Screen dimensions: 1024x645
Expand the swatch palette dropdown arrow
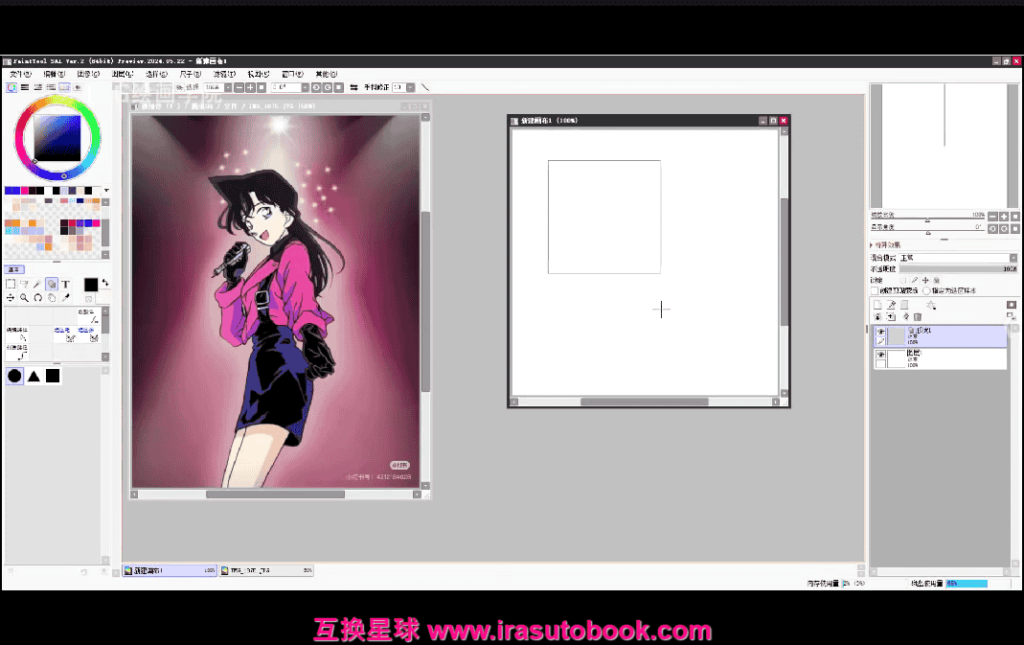pos(106,191)
